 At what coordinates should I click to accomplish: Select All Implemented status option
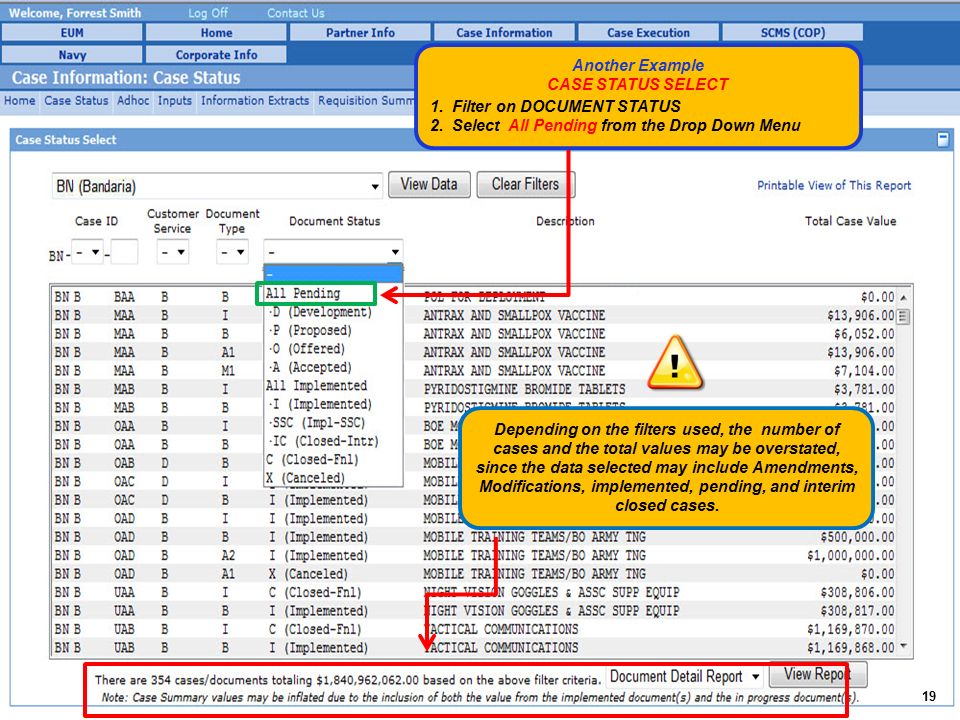[x=333, y=385]
